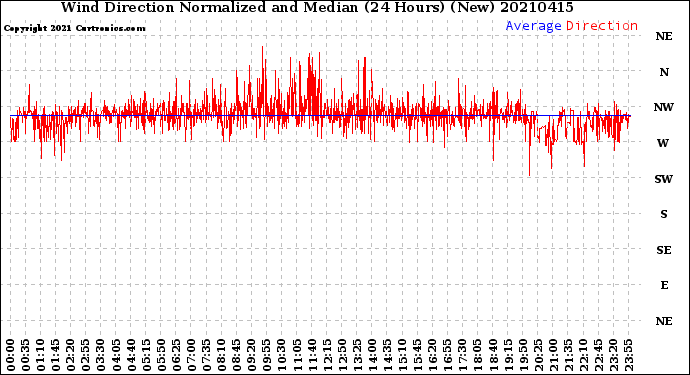The height and width of the screenshot is (375, 690).
Task: Select the E axis label
Action: (x=664, y=285)
